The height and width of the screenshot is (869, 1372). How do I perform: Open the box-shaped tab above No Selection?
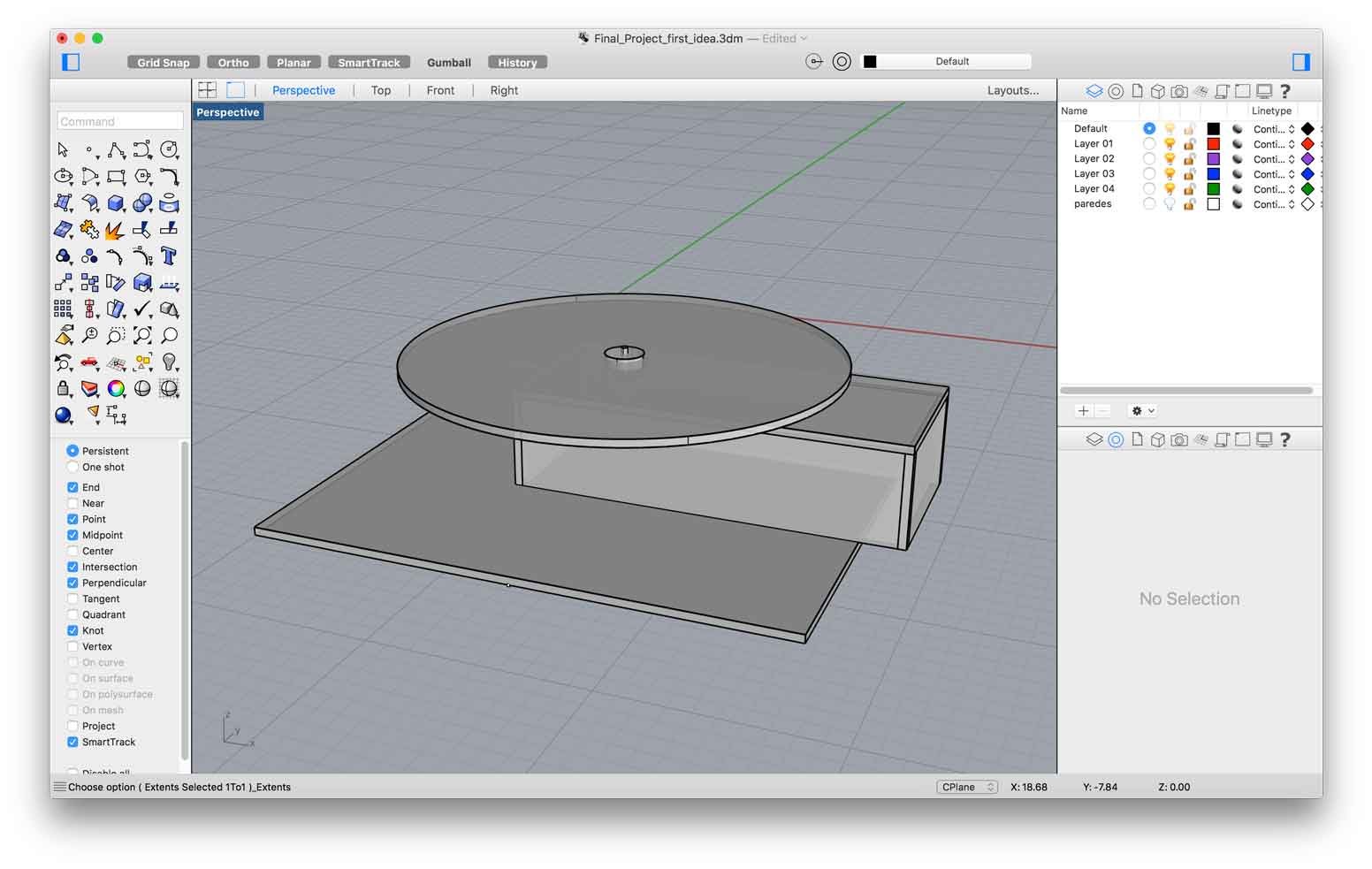click(x=1158, y=438)
